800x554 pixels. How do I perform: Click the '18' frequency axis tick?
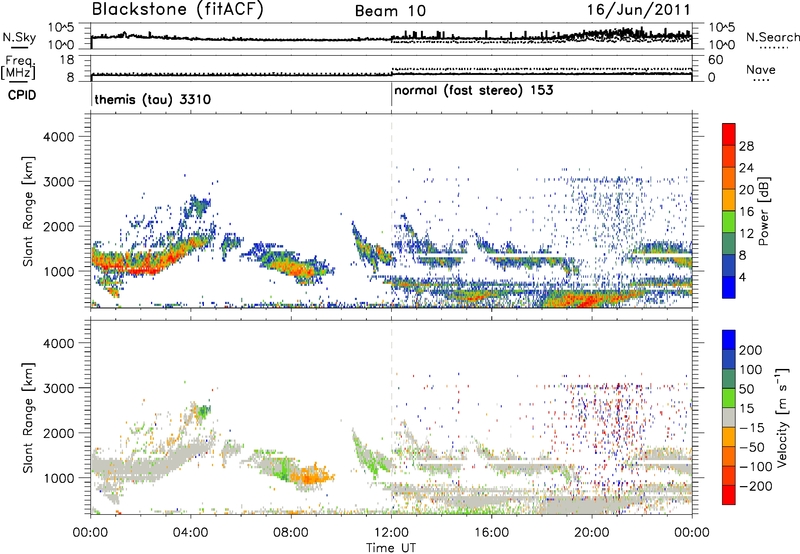click(x=68, y=60)
